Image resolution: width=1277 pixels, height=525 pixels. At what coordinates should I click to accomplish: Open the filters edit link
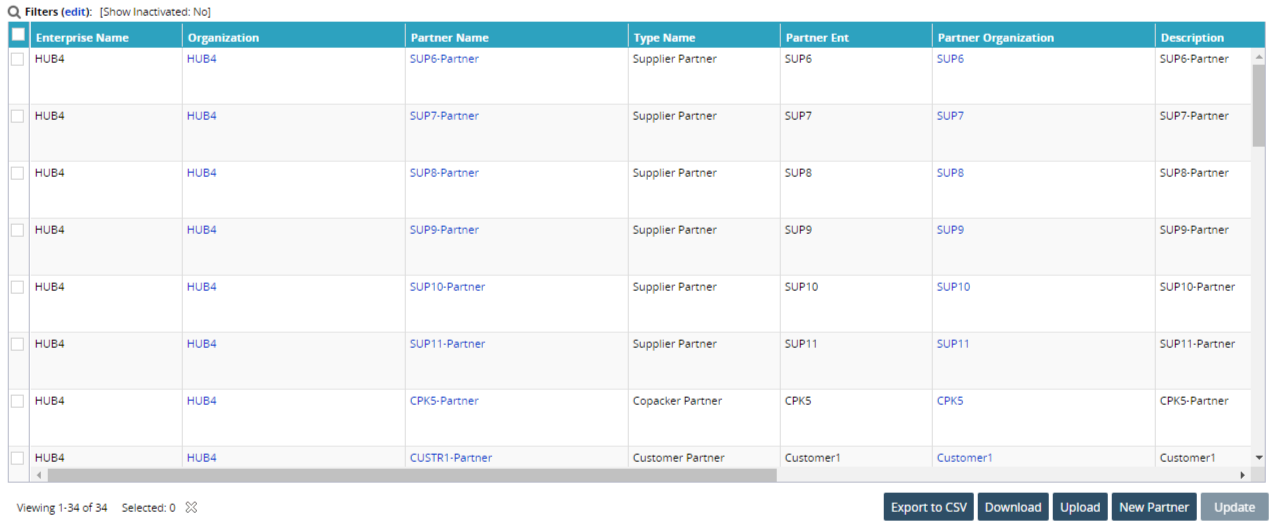(x=75, y=12)
